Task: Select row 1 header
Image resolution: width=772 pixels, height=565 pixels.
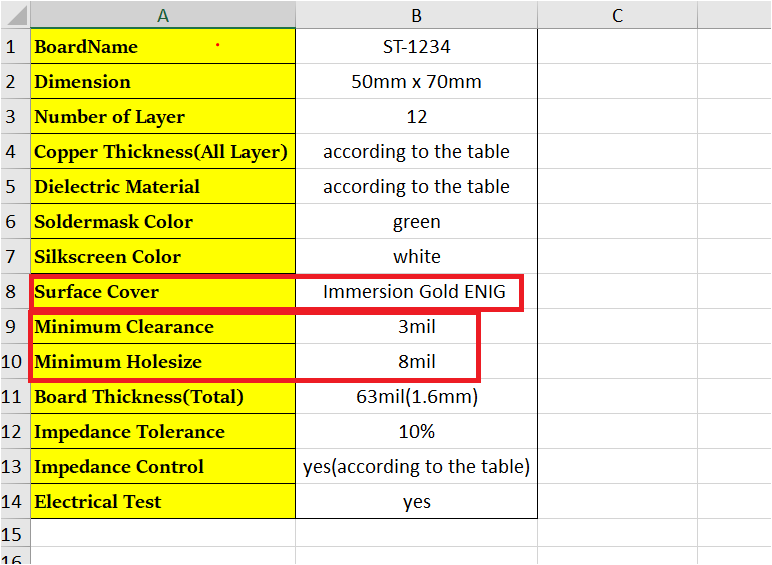Action: click(x=12, y=47)
